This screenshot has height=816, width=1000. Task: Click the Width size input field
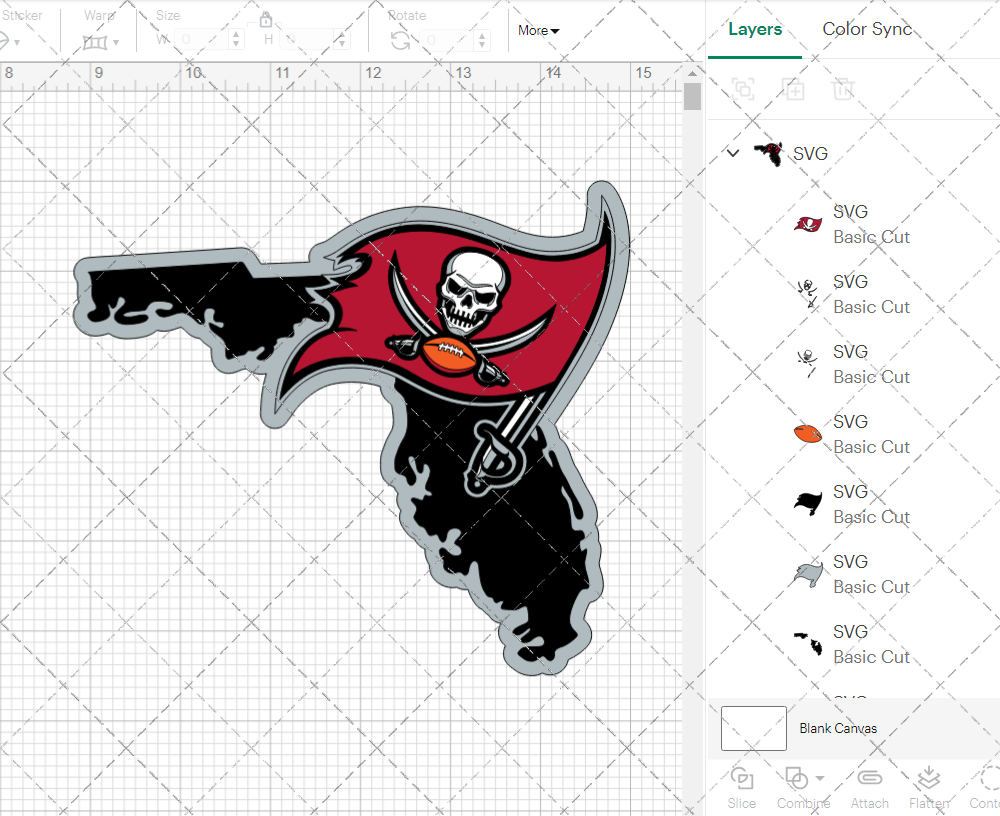point(201,40)
